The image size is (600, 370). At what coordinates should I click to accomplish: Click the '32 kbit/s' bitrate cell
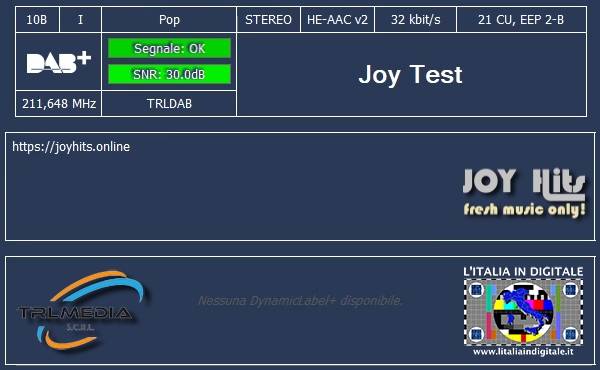click(x=415, y=20)
